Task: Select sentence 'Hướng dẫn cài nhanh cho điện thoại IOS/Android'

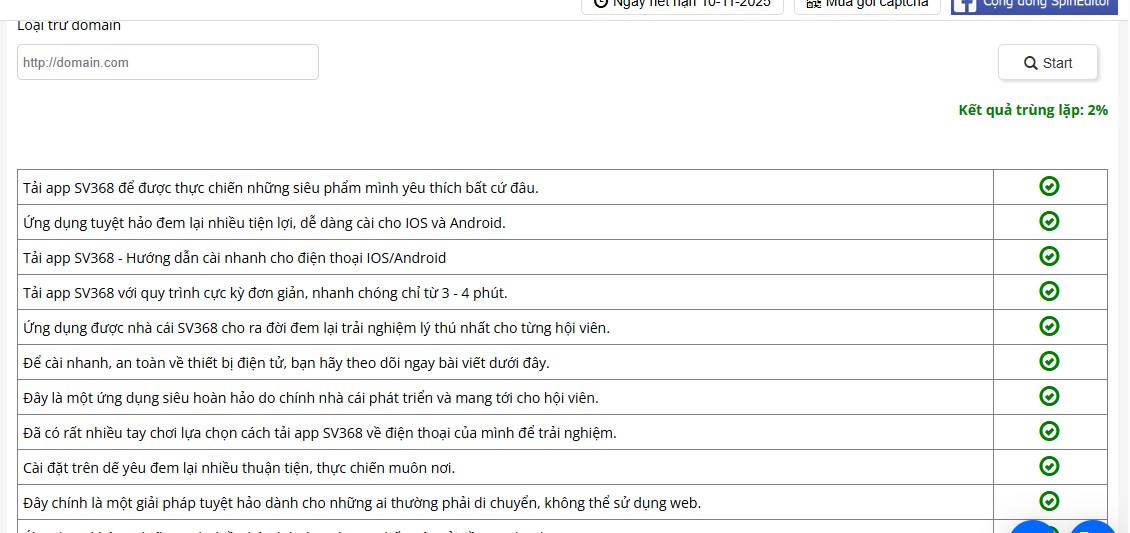Action: coord(286,258)
